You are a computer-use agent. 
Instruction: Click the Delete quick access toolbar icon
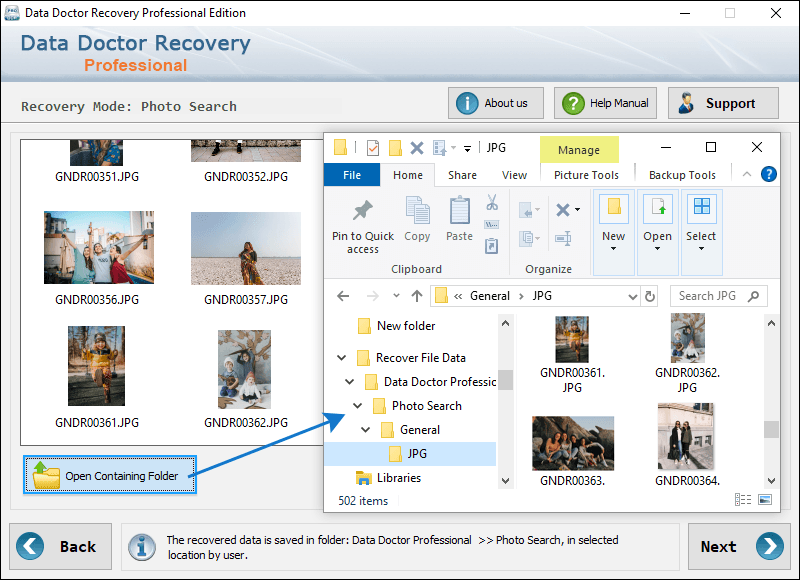tap(417, 148)
